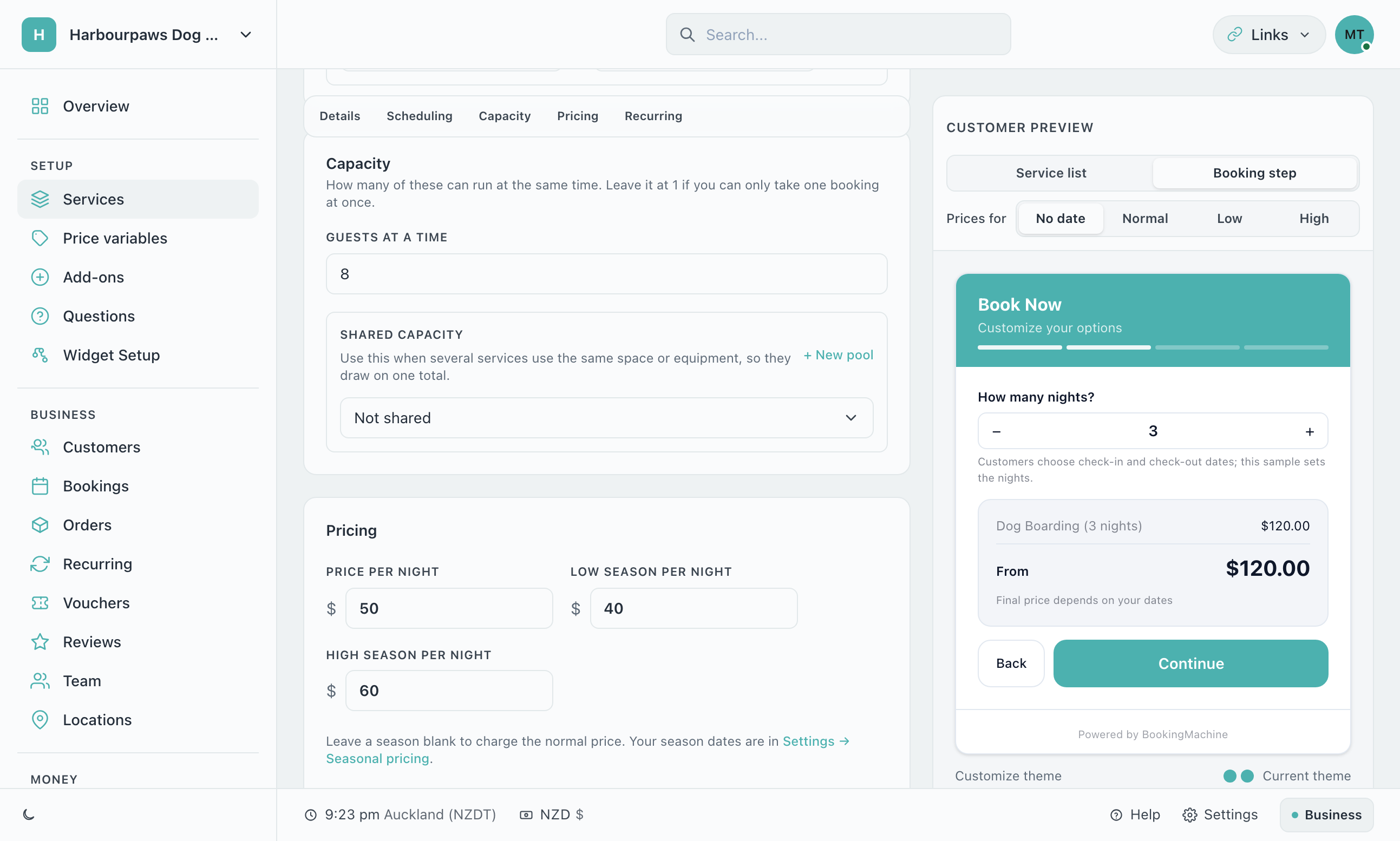
Task: Click the Bookings calendar icon
Action: click(40, 486)
